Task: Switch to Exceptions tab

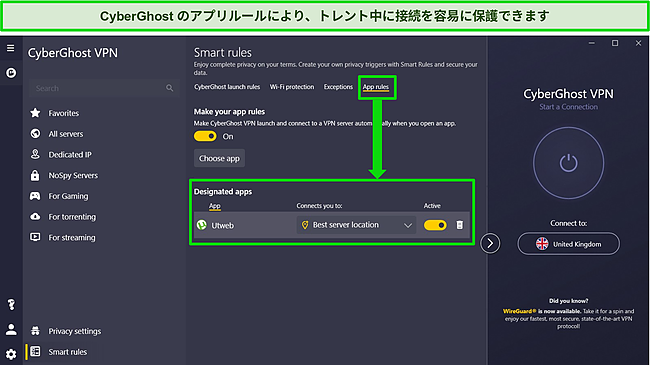Action: tap(338, 87)
